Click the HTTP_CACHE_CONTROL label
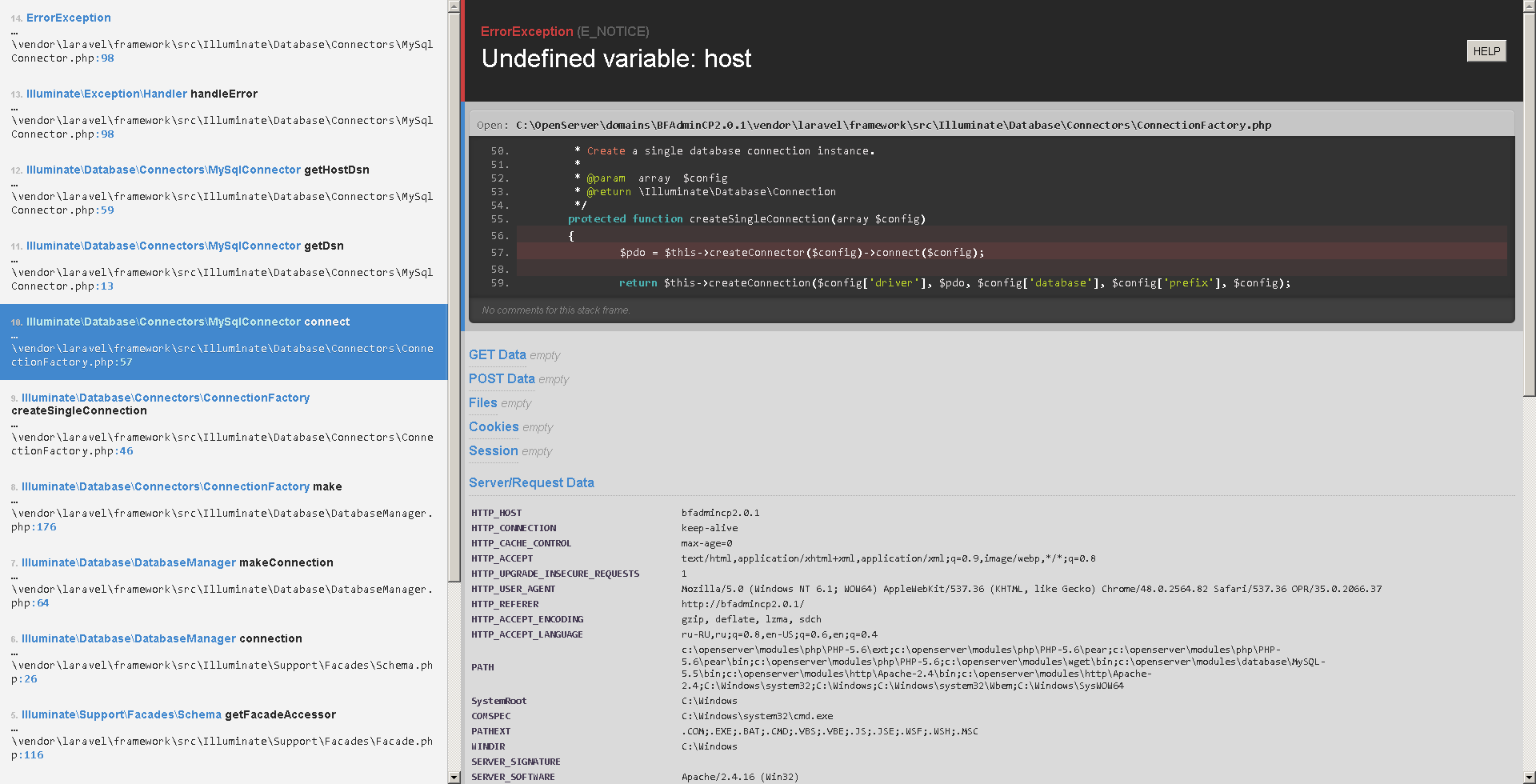 [522, 543]
